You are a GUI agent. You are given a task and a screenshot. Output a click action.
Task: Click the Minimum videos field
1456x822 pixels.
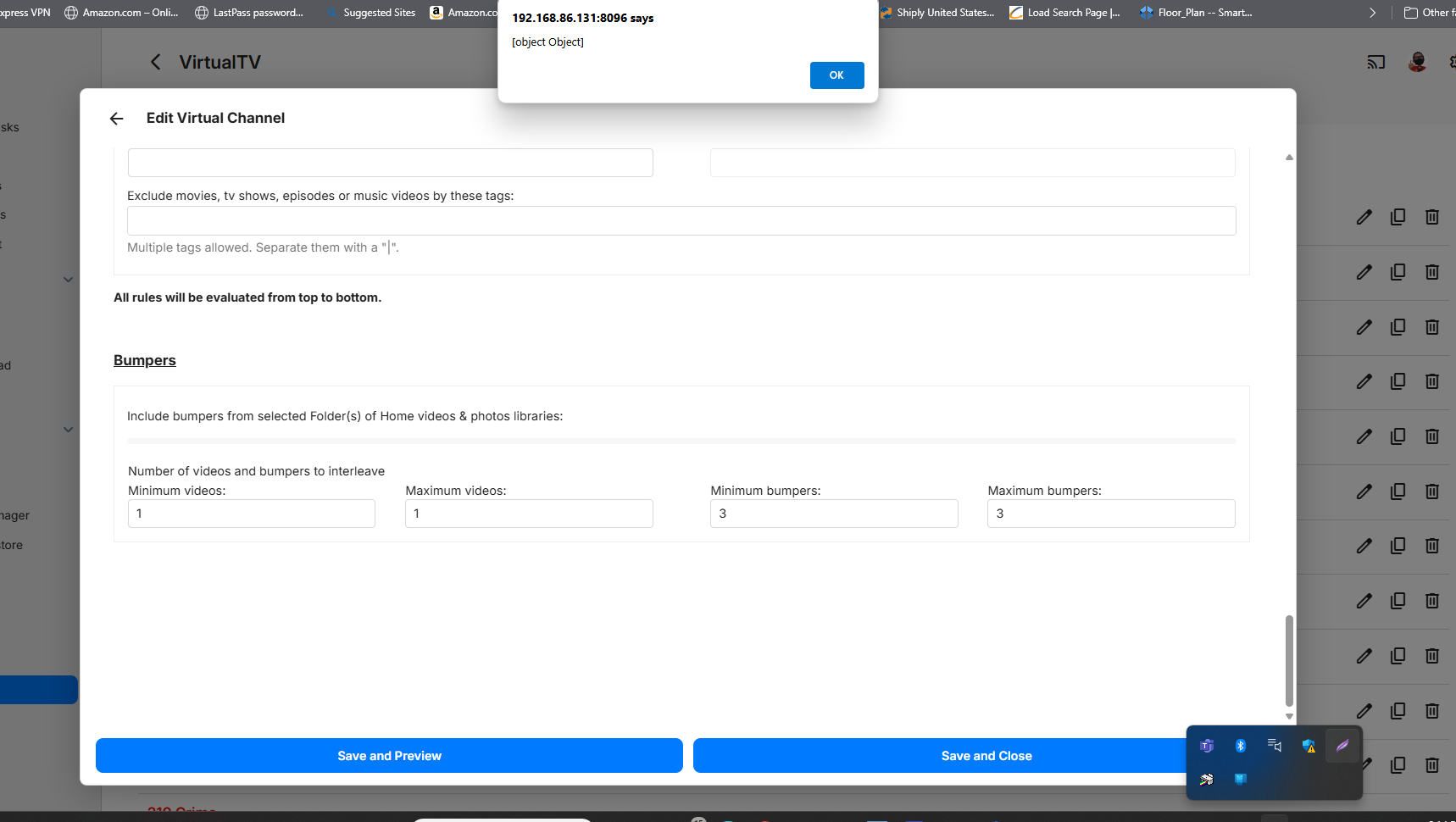pyautogui.click(x=252, y=514)
